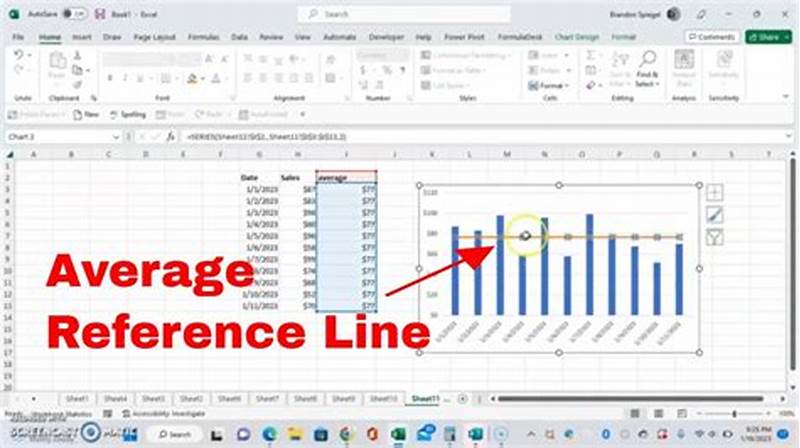This screenshot has width=800, height=448.
Task: Switch to Page Layout view icon
Action: pyautogui.click(x=659, y=414)
